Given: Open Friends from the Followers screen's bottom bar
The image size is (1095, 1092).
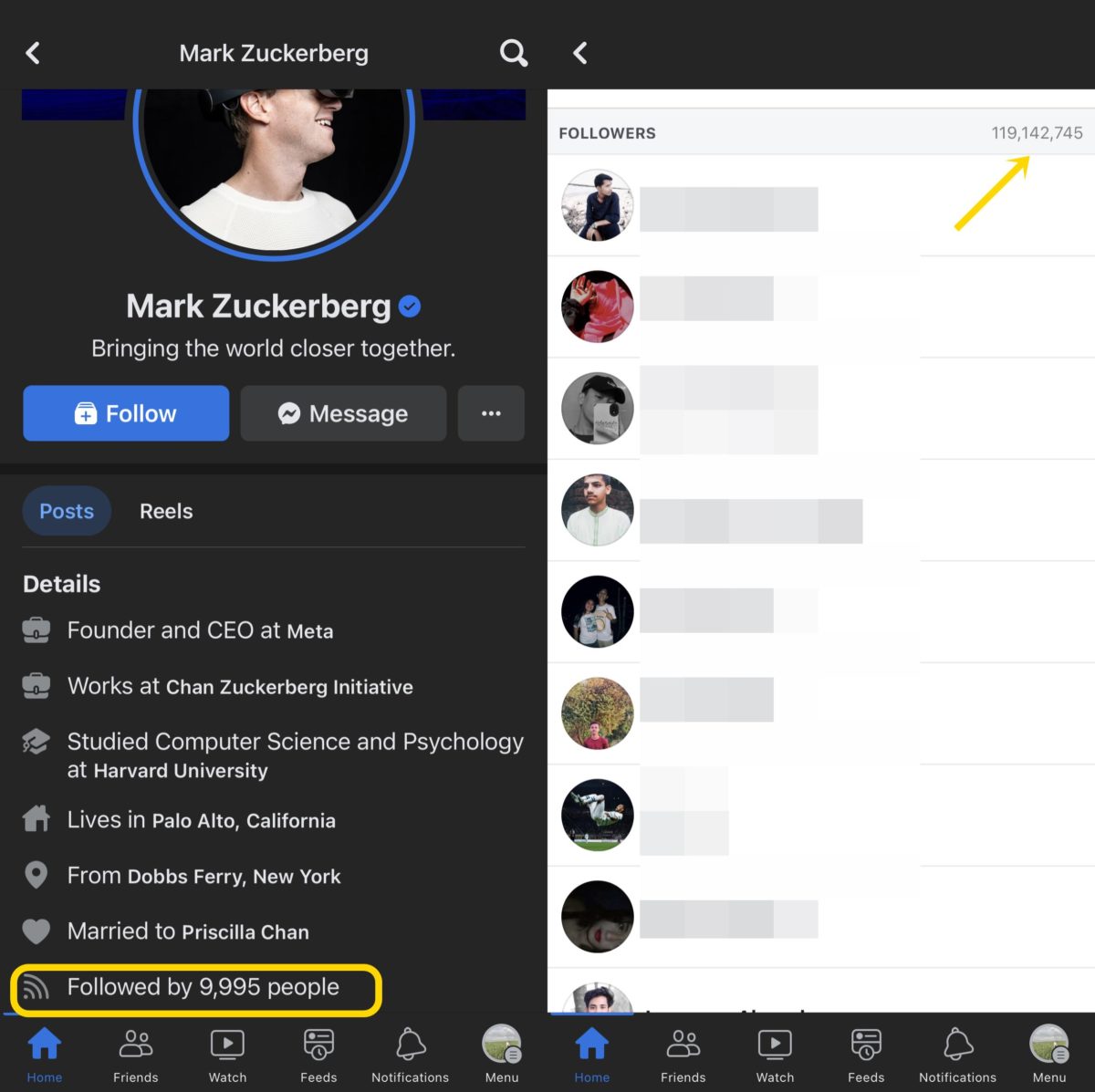Looking at the screenshot, I should tap(683, 1054).
